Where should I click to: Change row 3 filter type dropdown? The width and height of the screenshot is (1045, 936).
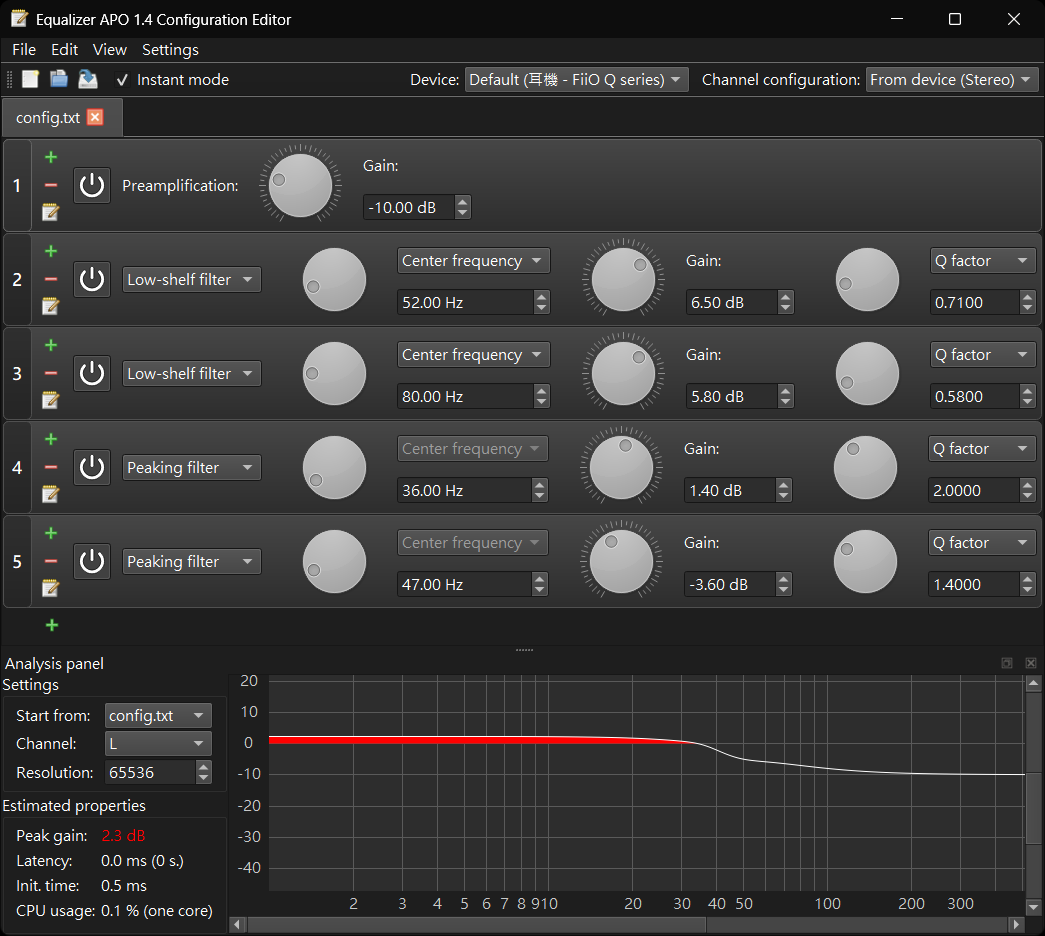pos(191,373)
